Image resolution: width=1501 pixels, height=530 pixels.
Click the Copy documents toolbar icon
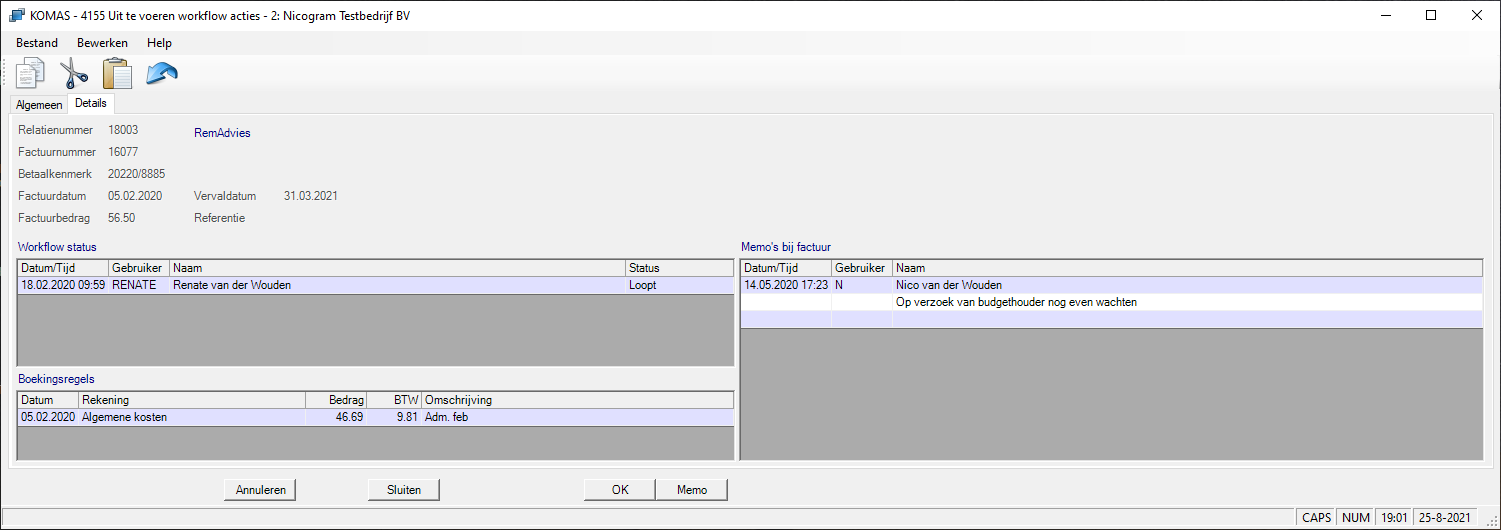tap(31, 74)
